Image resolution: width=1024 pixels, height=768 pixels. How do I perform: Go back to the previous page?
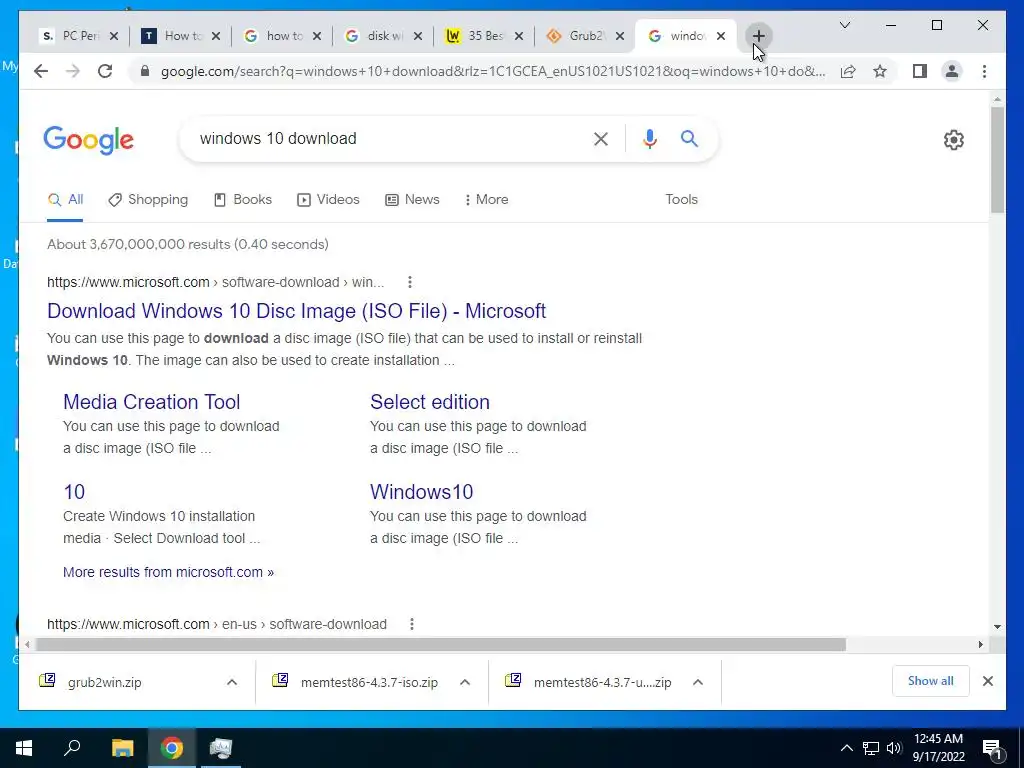point(40,71)
